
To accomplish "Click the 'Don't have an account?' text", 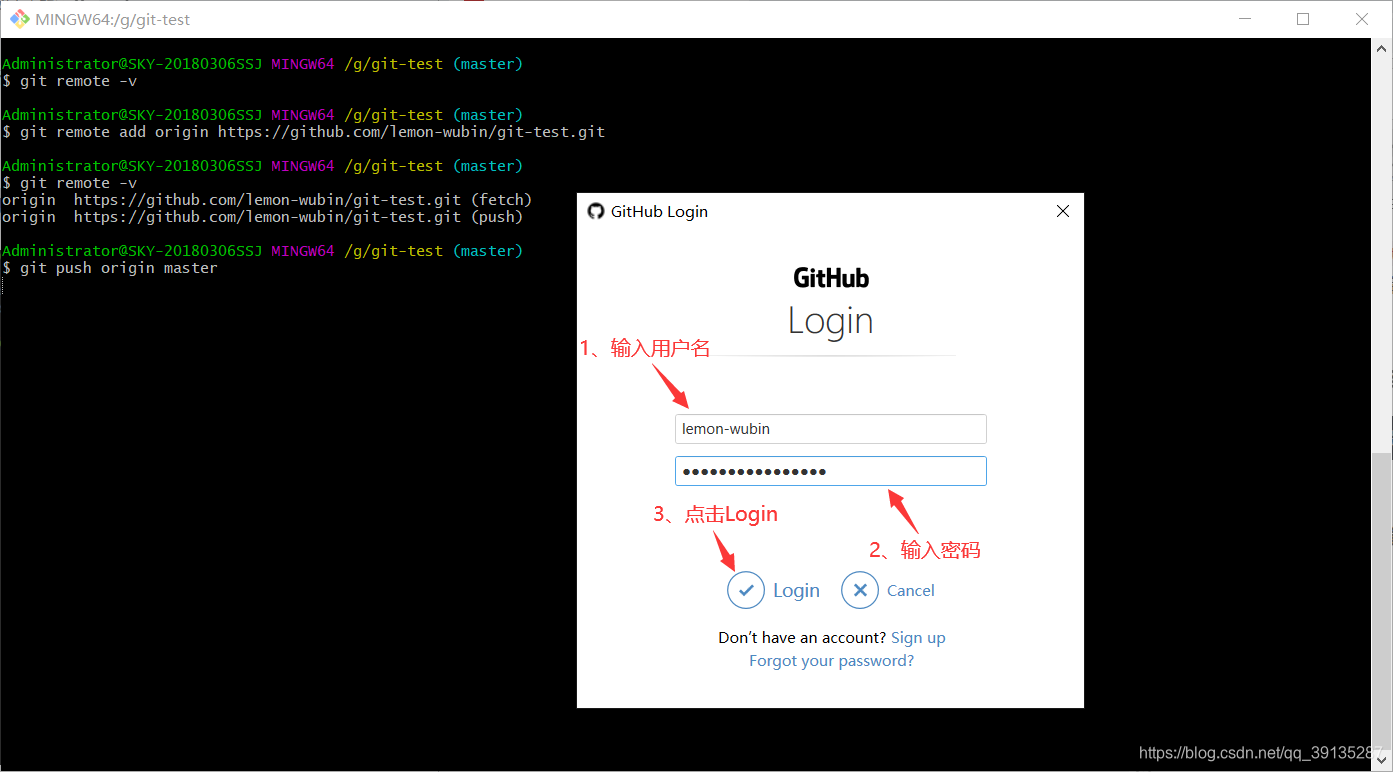I will click(802, 638).
